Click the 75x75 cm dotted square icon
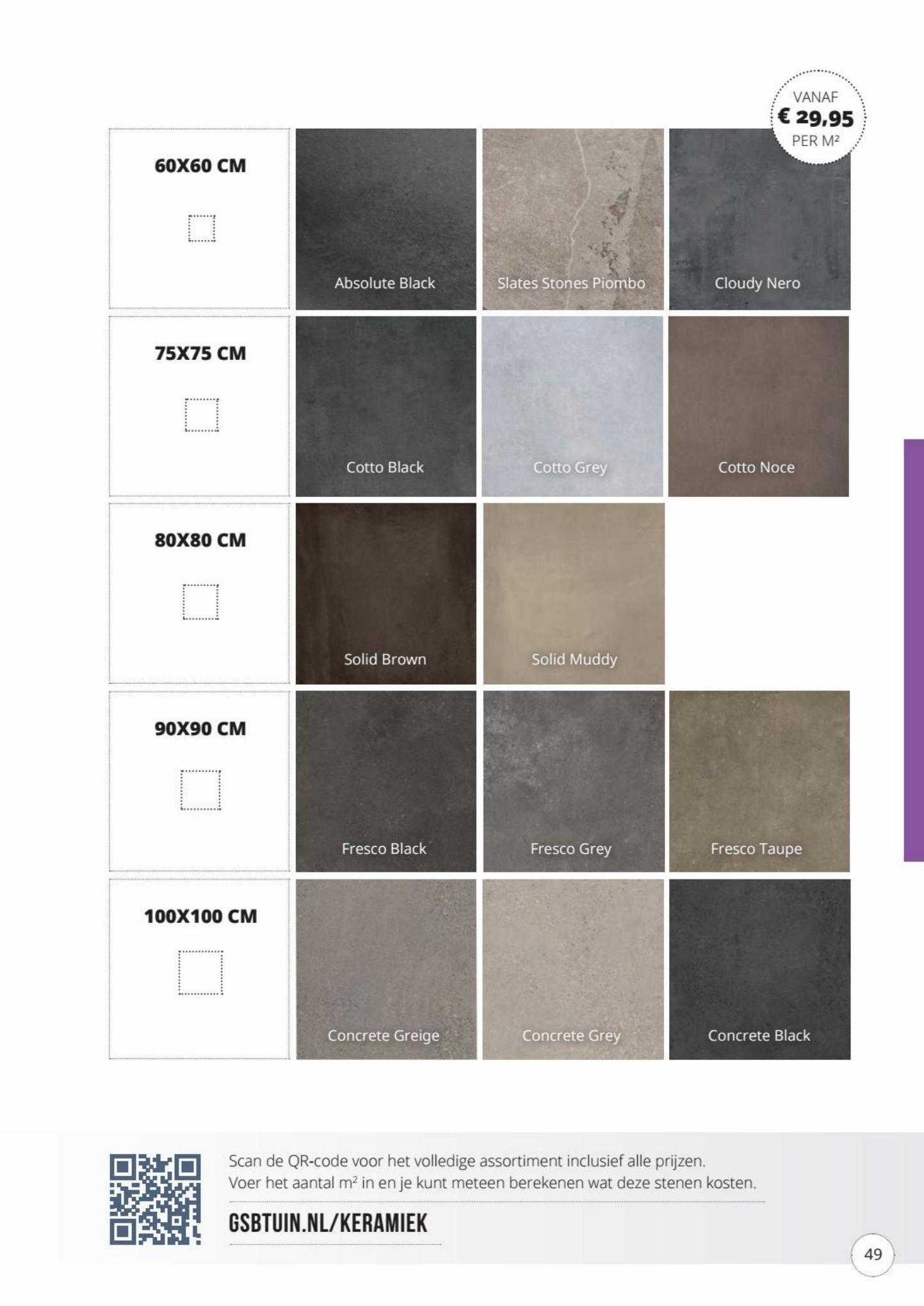The width and height of the screenshot is (924, 1306). tap(202, 415)
